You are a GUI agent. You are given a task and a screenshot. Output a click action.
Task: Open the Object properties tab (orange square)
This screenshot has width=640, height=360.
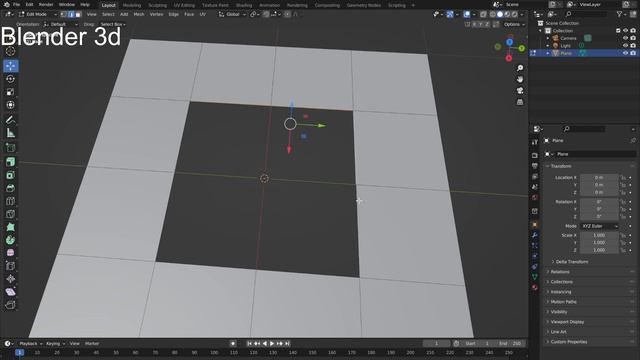click(x=535, y=224)
